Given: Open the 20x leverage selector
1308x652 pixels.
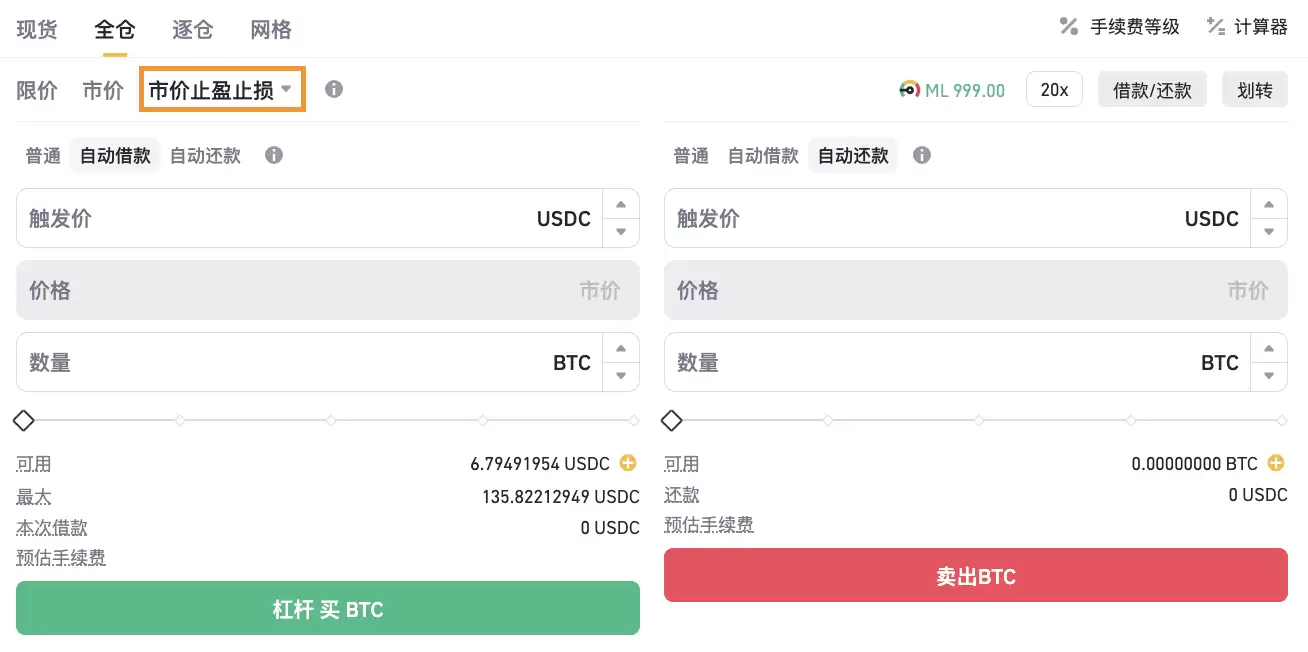Looking at the screenshot, I should tap(1054, 90).
